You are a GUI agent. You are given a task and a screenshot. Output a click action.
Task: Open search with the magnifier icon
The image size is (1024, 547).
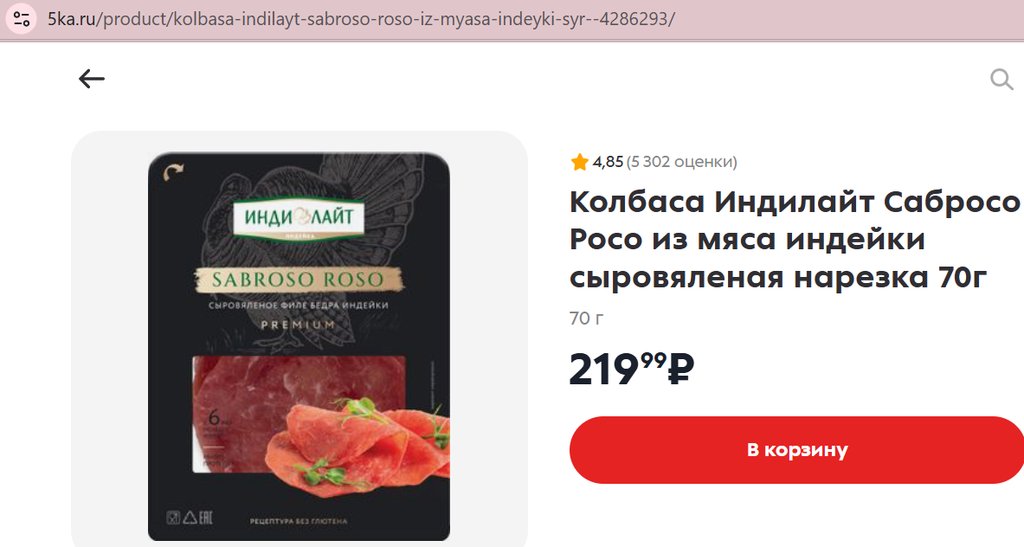click(x=1001, y=80)
